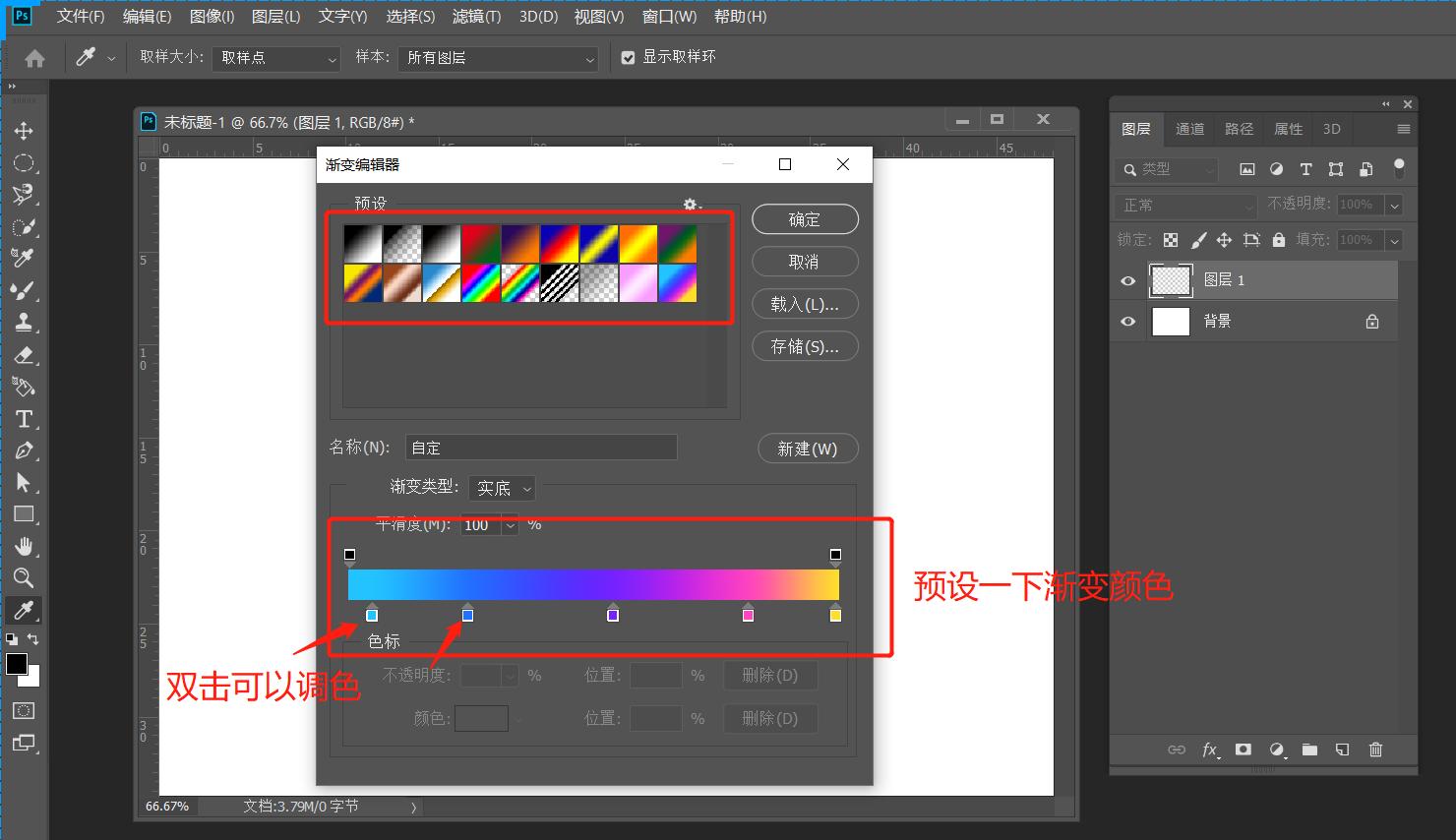Screen dimensions: 1456x840
Task: Create a new layer
Action: point(1342,750)
